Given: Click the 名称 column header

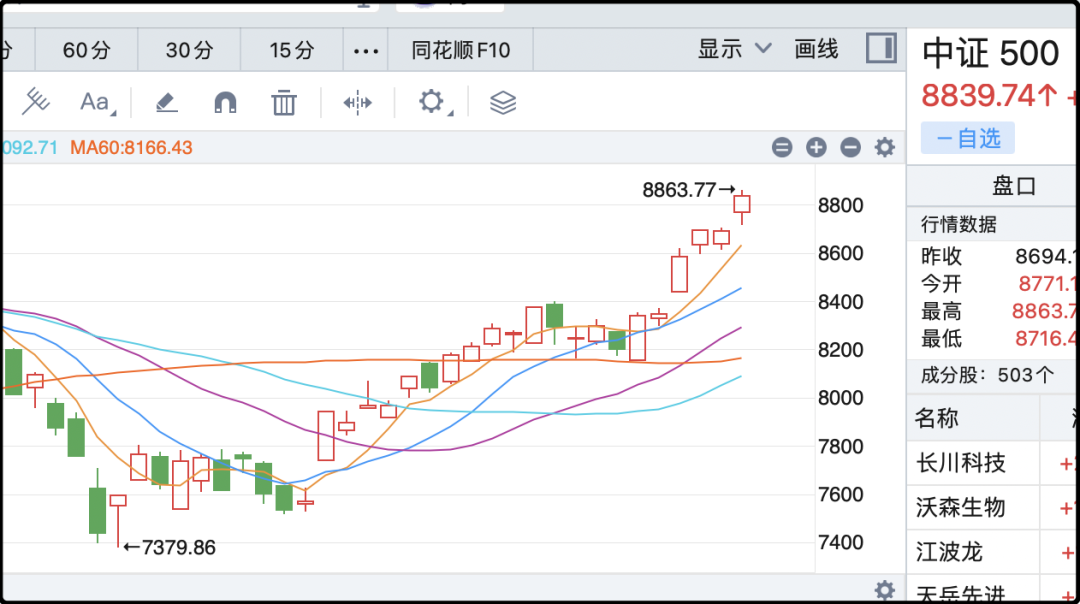Looking at the screenshot, I should point(937,418).
